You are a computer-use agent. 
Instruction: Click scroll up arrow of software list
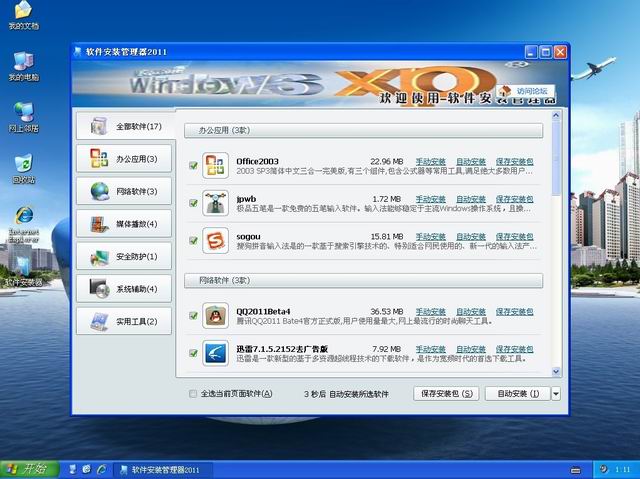click(556, 115)
